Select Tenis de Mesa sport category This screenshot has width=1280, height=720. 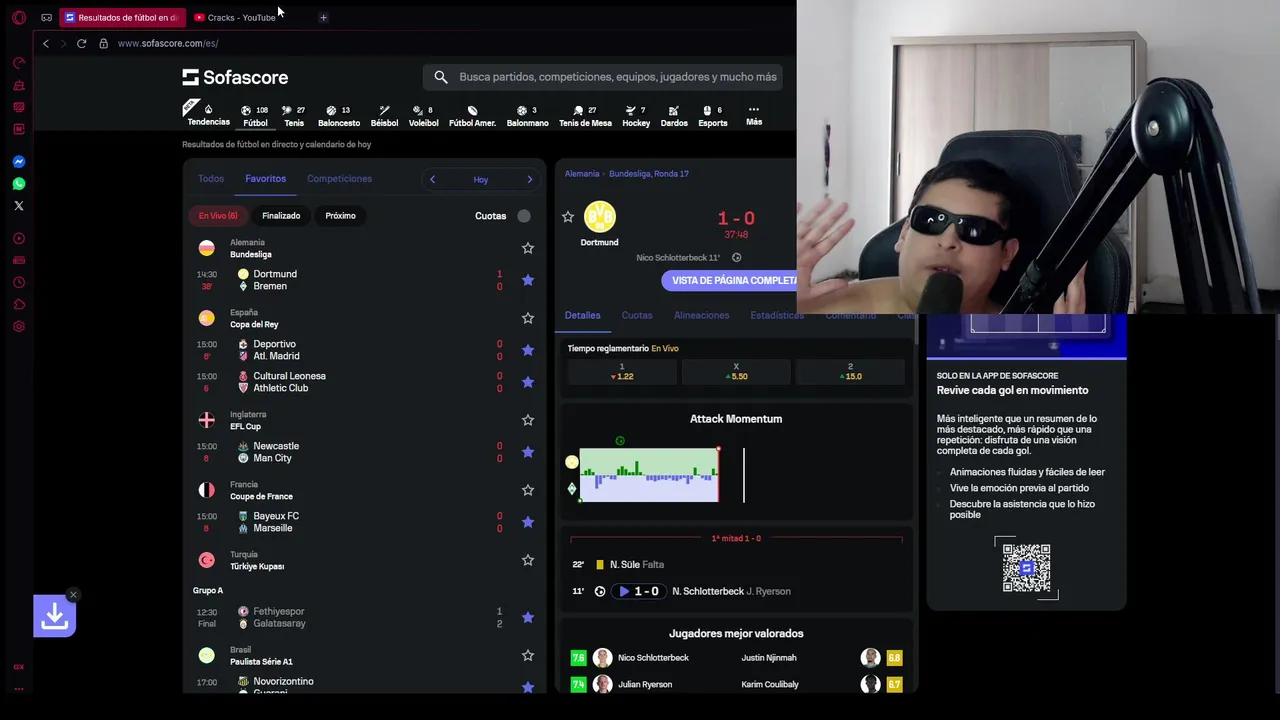tap(585, 115)
